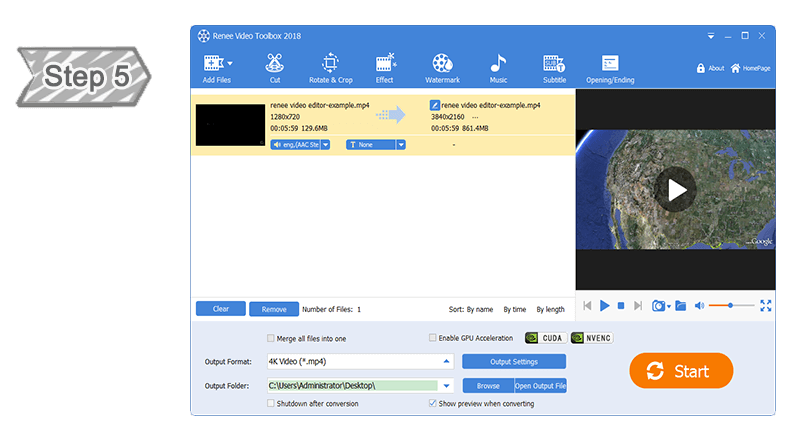Expand the Output Folder path dropdown
This screenshot has height=437, width=799.
[x=446, y=385]
